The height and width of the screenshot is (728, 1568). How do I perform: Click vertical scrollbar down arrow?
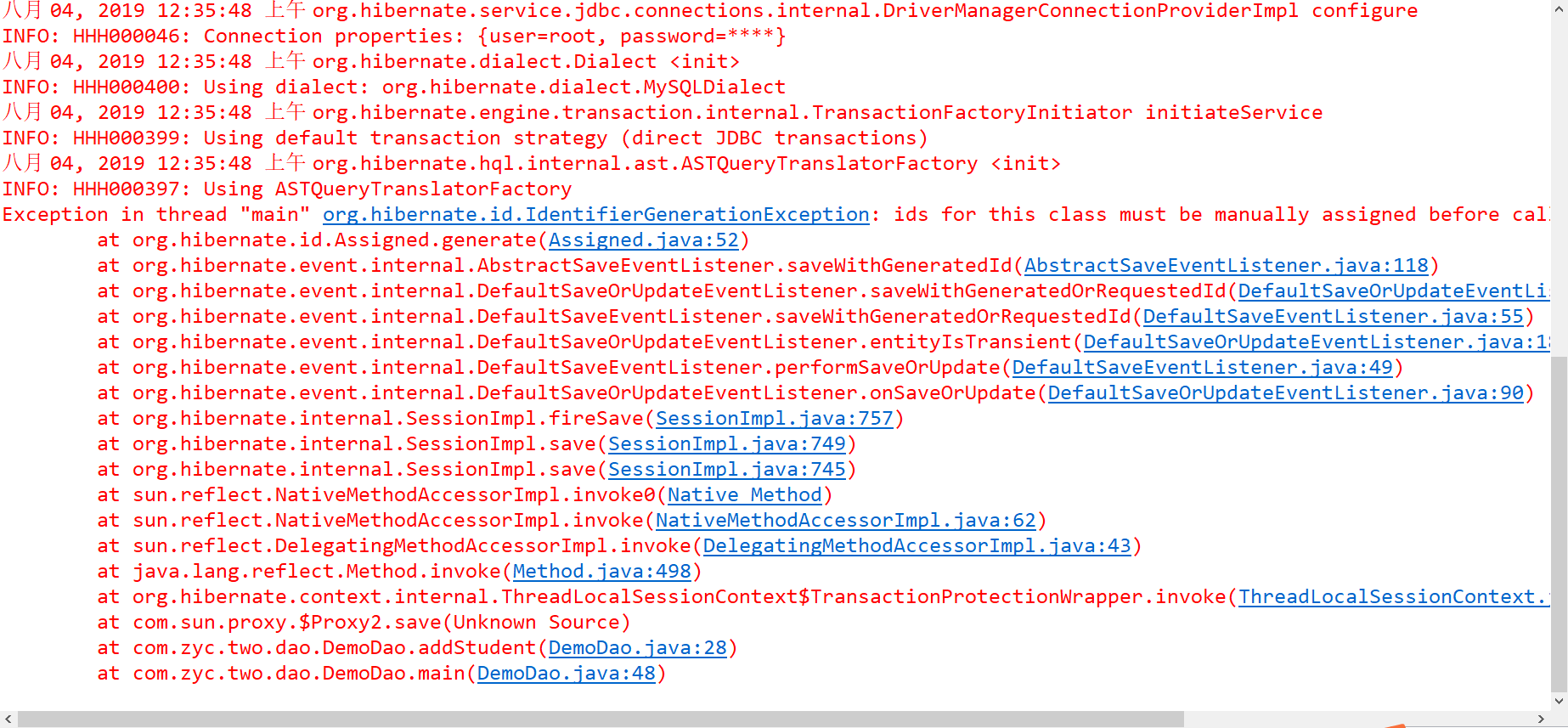click(x=1559, y=702)
